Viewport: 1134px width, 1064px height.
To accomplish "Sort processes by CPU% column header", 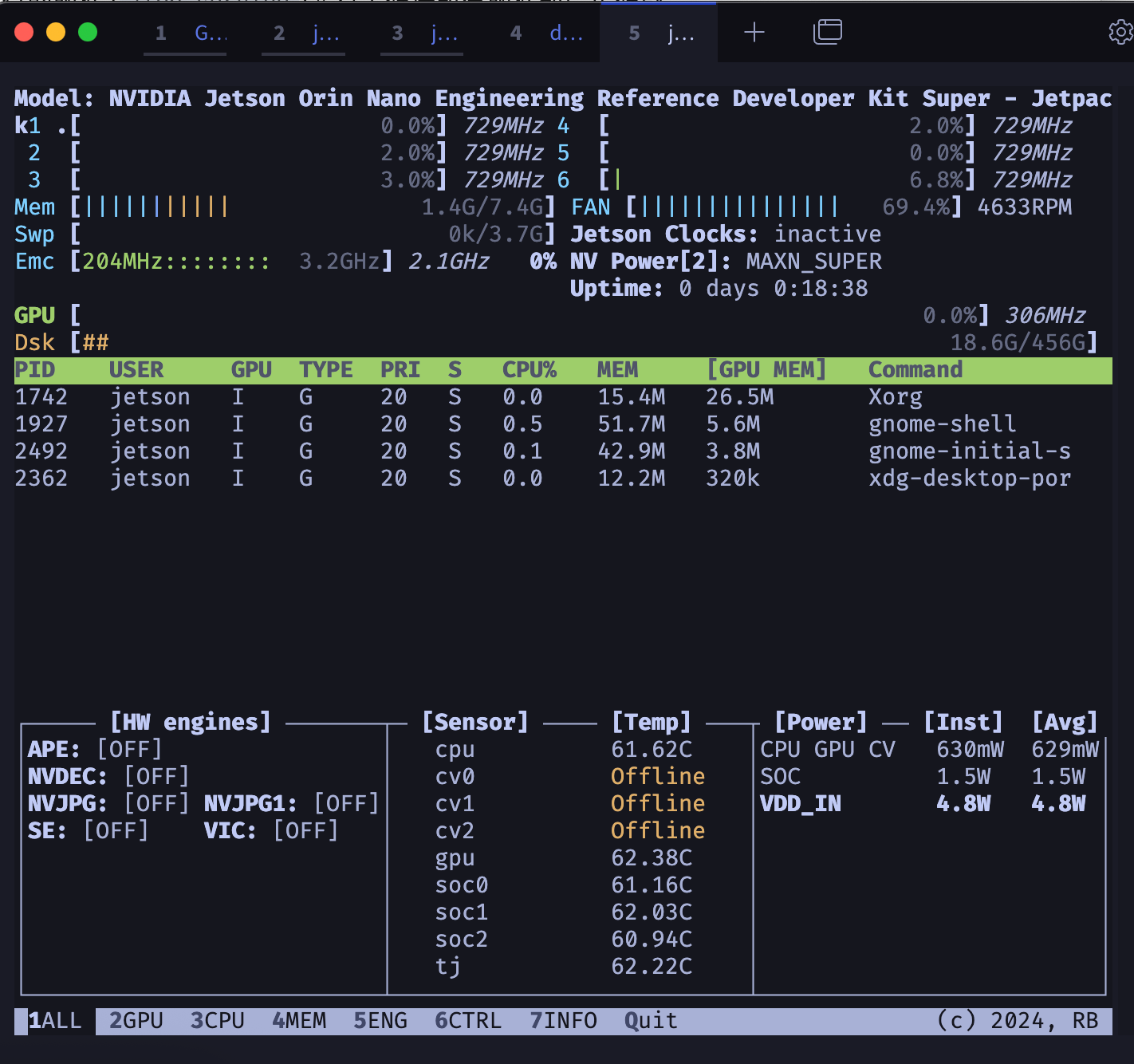I will click(x=530, y=370).
